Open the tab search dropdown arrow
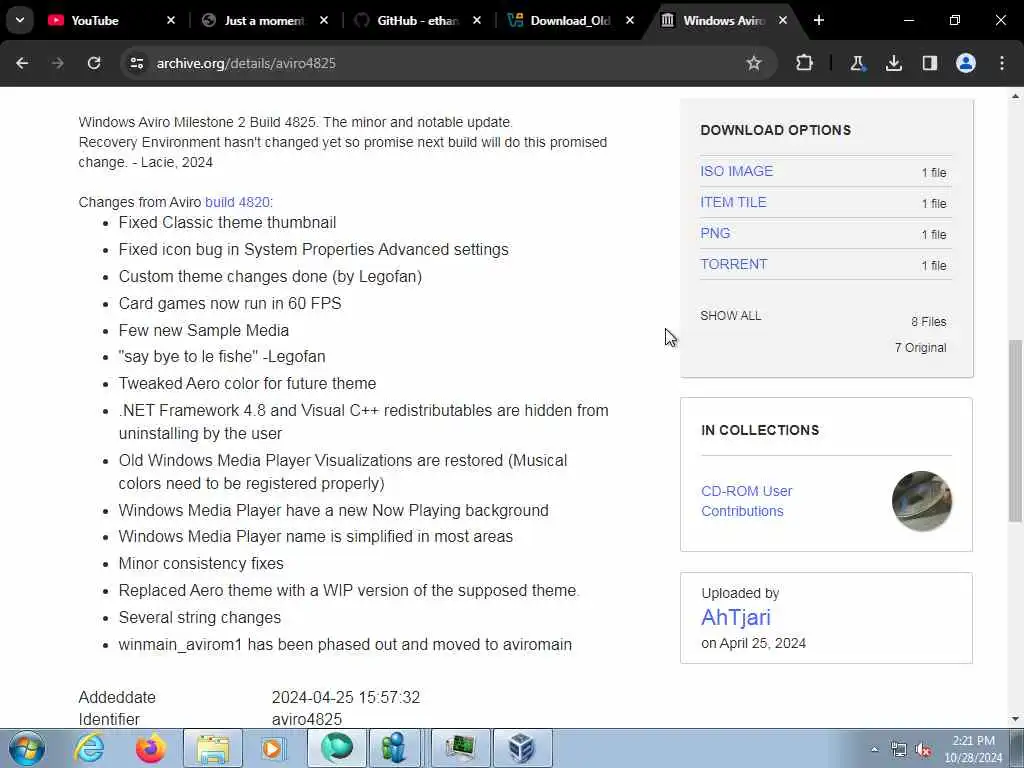This screenshot has width=1024, height=768. point(20,20)
